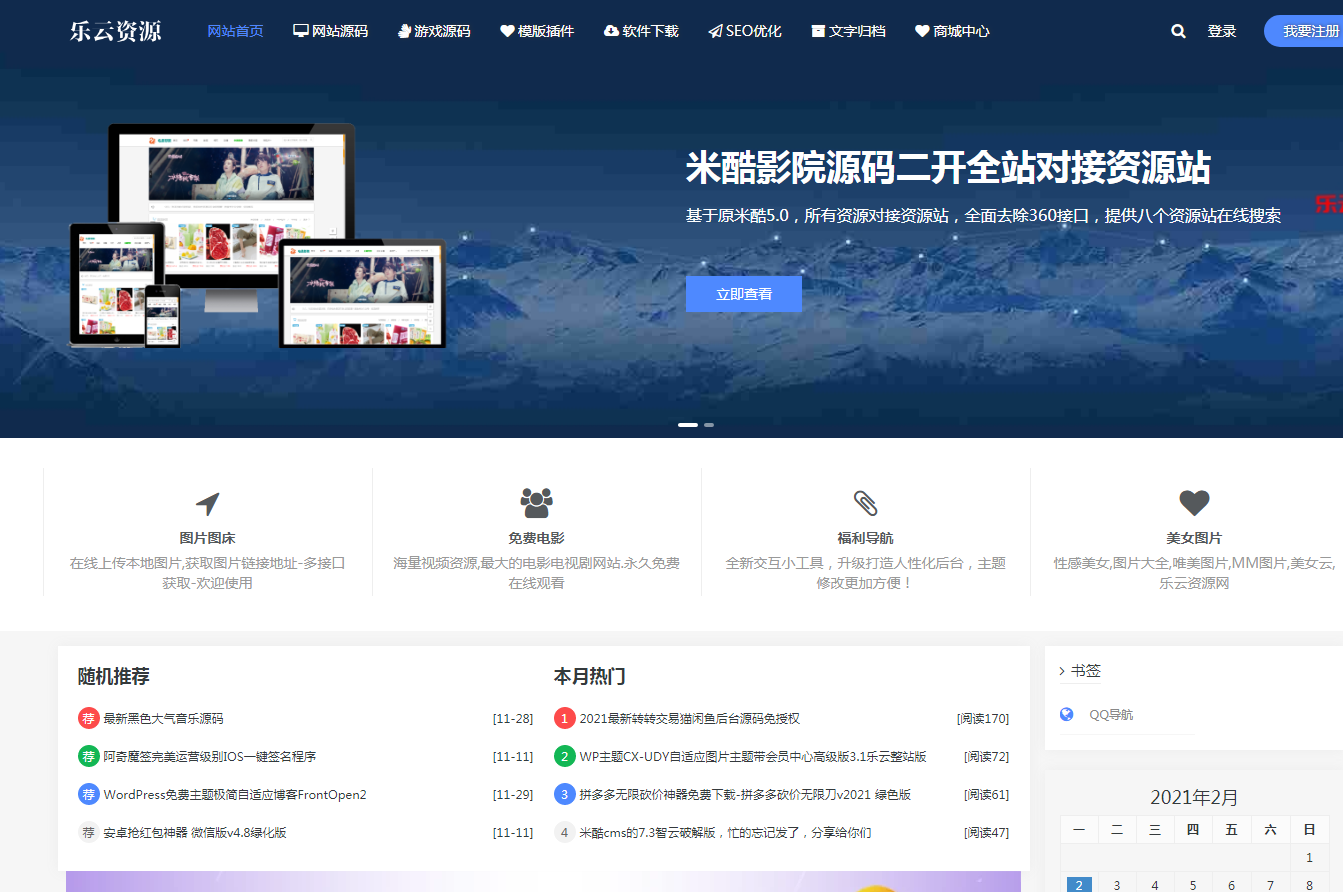1343x892 pixels.
Task: Open the 游戏源码 navigation menu
Action: [x=433, y=31]
